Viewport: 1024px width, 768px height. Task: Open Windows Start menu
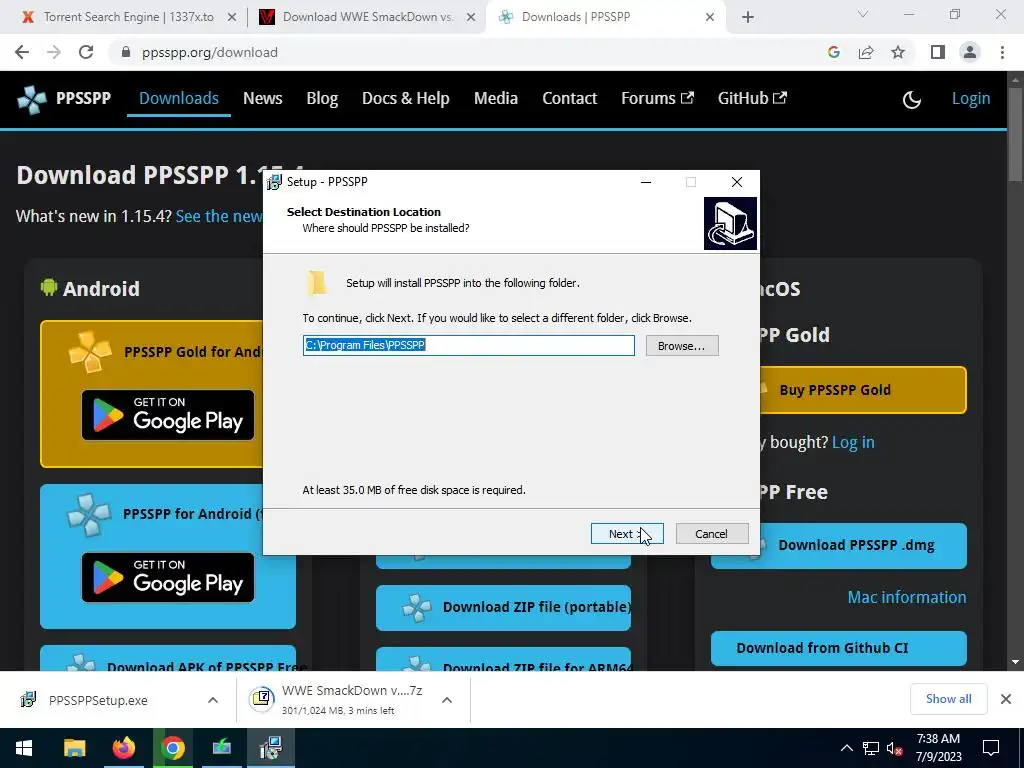[x=24, y=748]
